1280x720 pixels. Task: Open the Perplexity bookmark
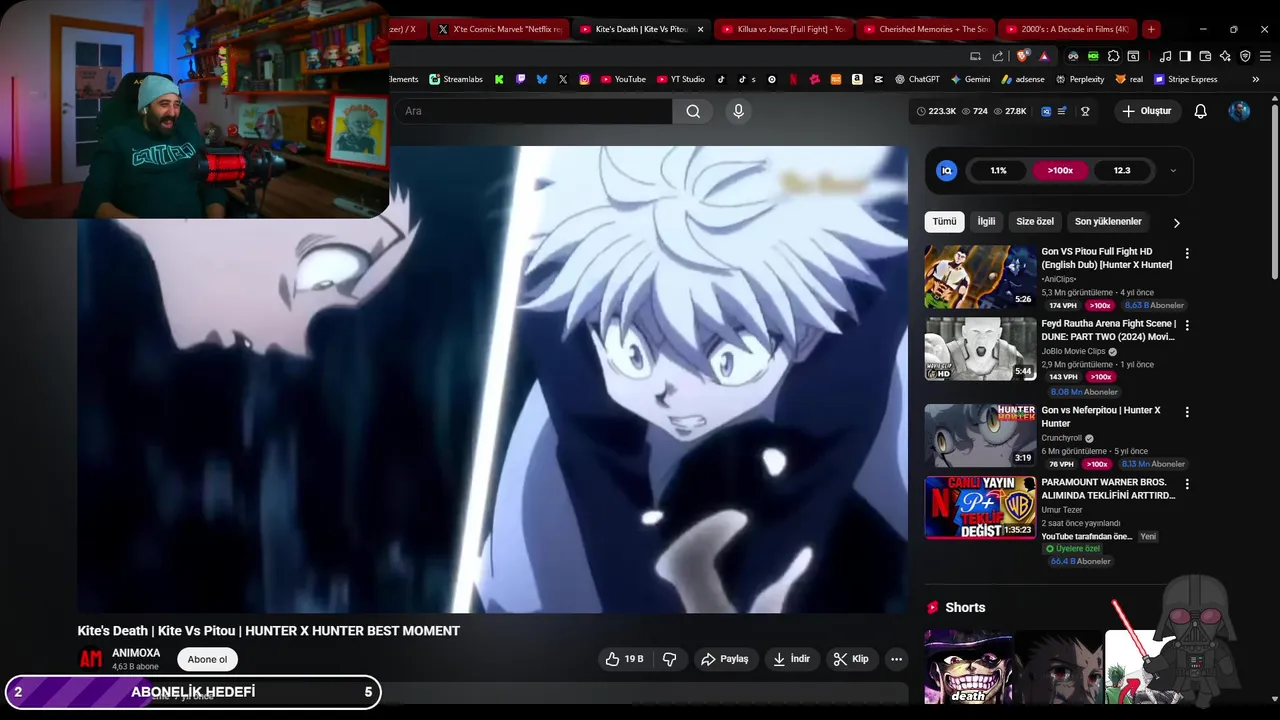(x=1079, y=79)
